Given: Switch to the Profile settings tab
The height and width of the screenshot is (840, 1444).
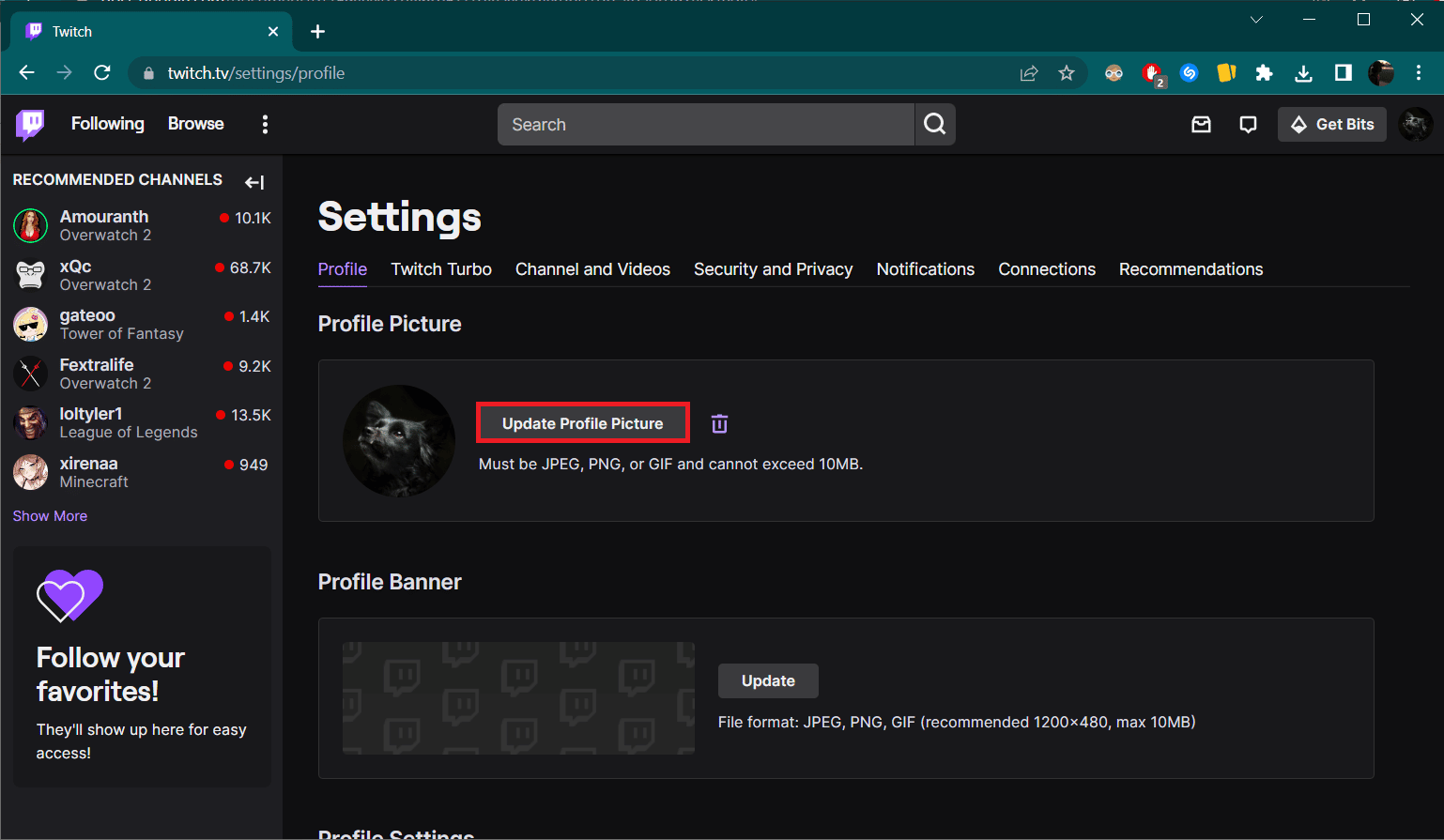Looking at the screenshot, I should (343, 269).
